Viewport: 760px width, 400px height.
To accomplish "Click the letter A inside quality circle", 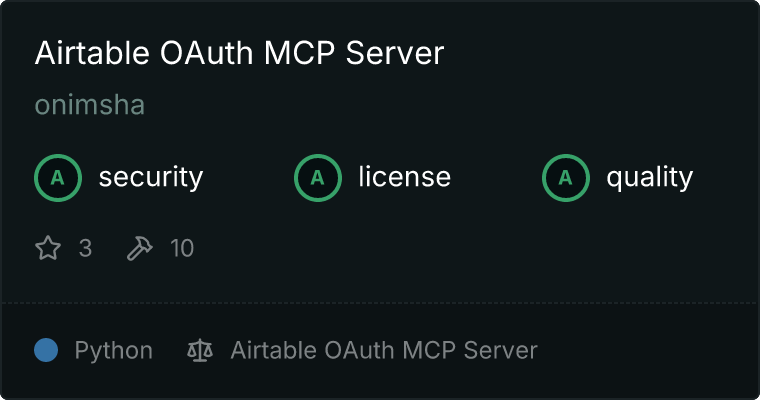I will [x=566, y=178].
